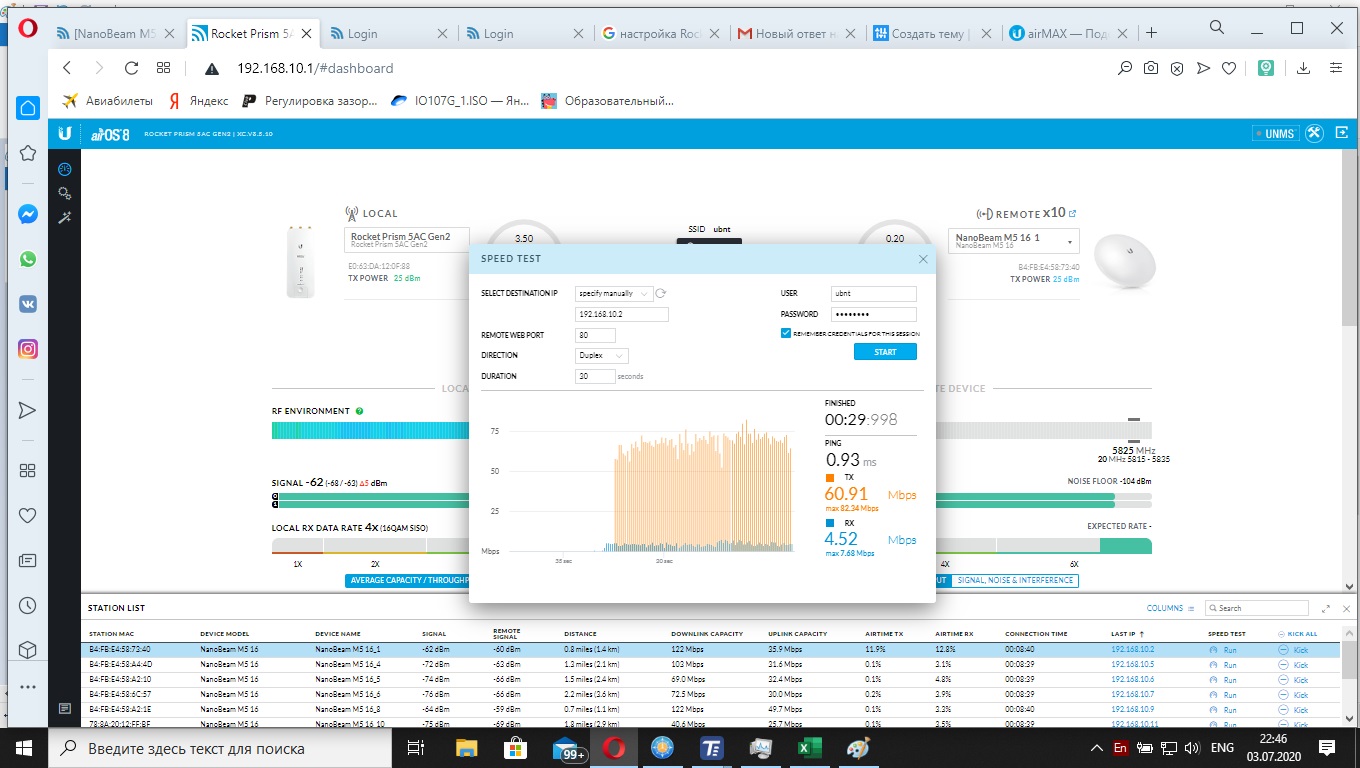Sort by the Last IP column header
The height and width of the screenshot is (768, 1360).
pos(1128,634)
